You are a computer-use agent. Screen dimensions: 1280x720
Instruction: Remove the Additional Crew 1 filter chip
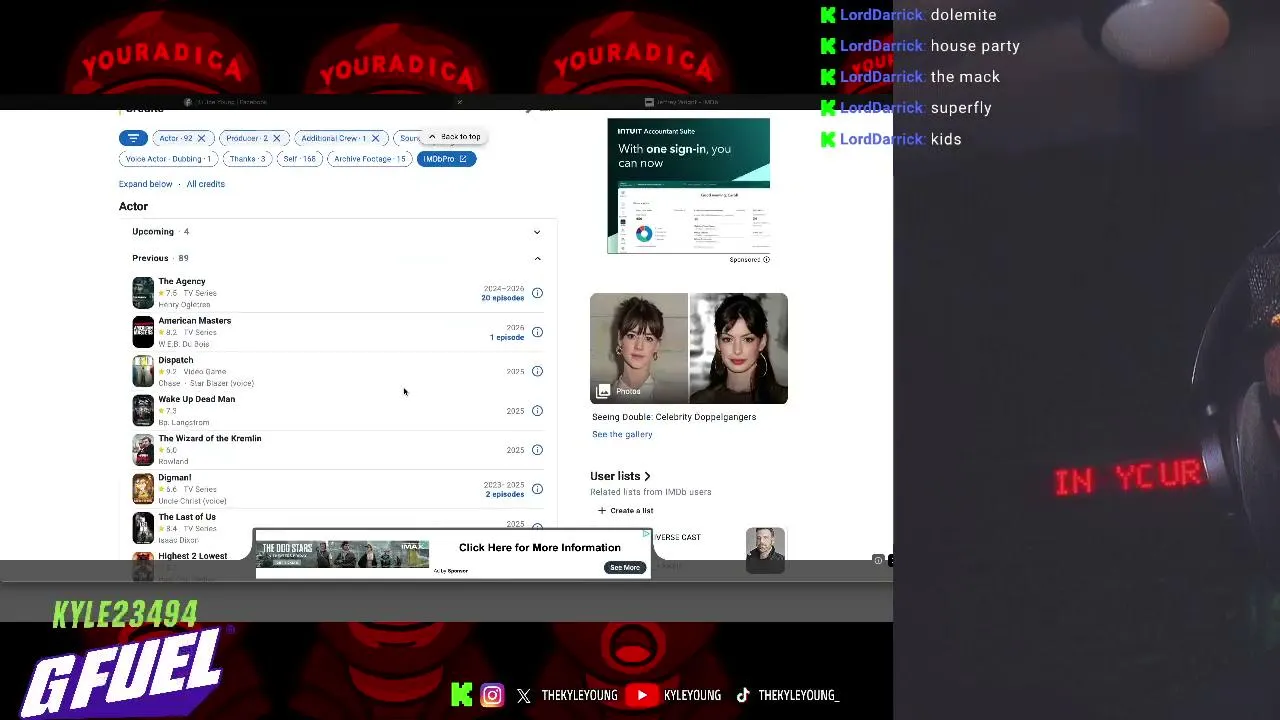coord(375,138)
